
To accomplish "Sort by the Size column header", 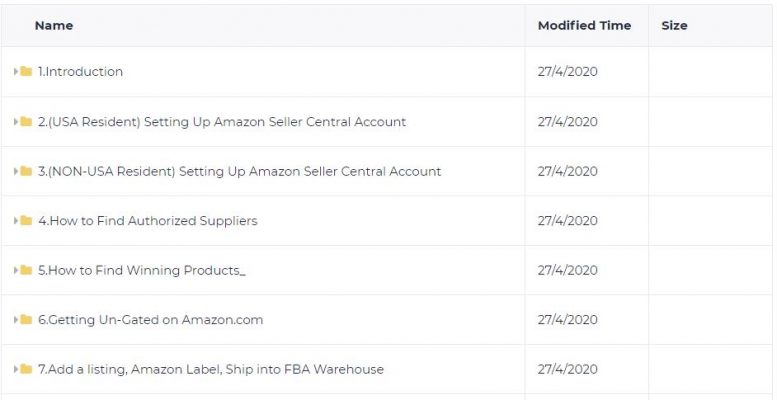I will (674, 26).
